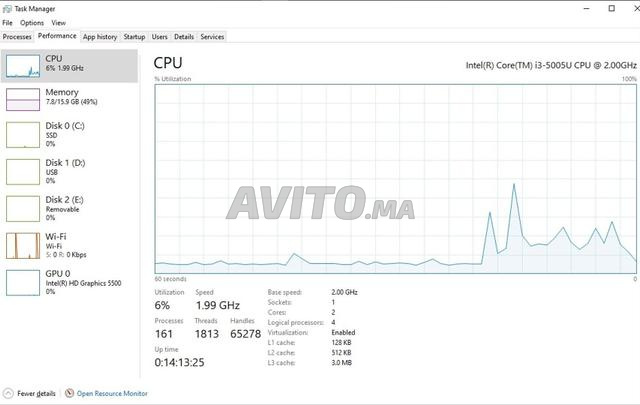Switch to the App history tab
Viewport: 640px width, 405px height.
(x=100, y=36)
